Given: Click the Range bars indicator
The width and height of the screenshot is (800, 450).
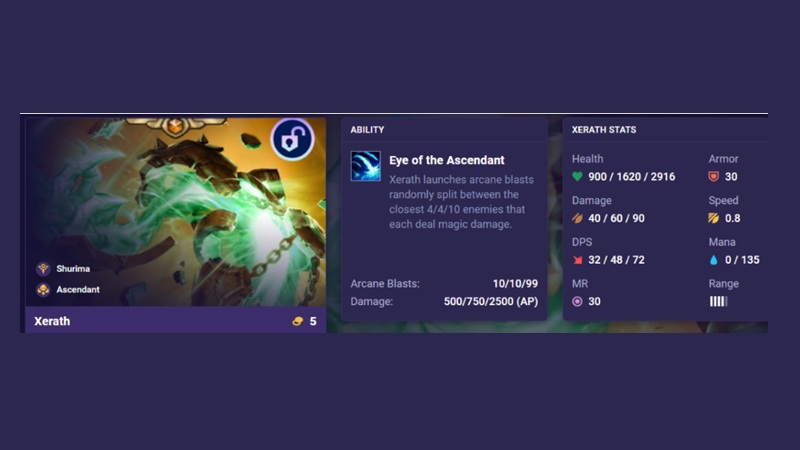Looking at the screenshot, I should pos(718,302).
